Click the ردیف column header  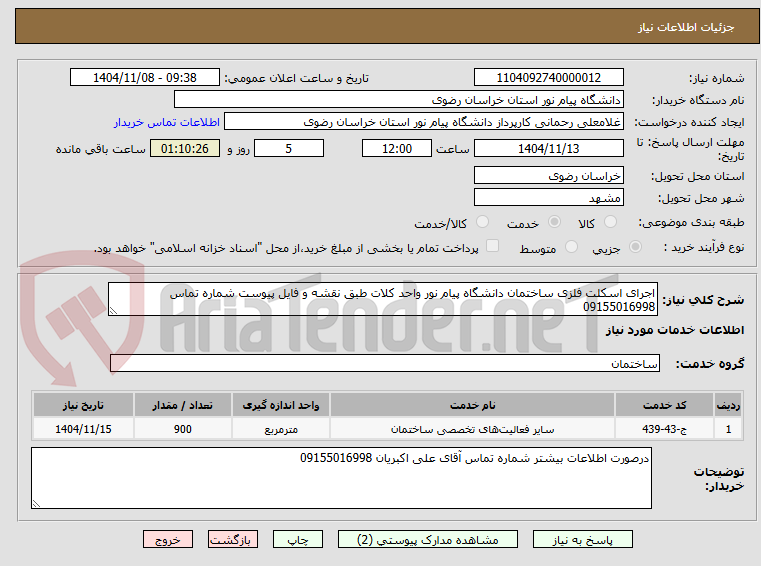point(728,405)
